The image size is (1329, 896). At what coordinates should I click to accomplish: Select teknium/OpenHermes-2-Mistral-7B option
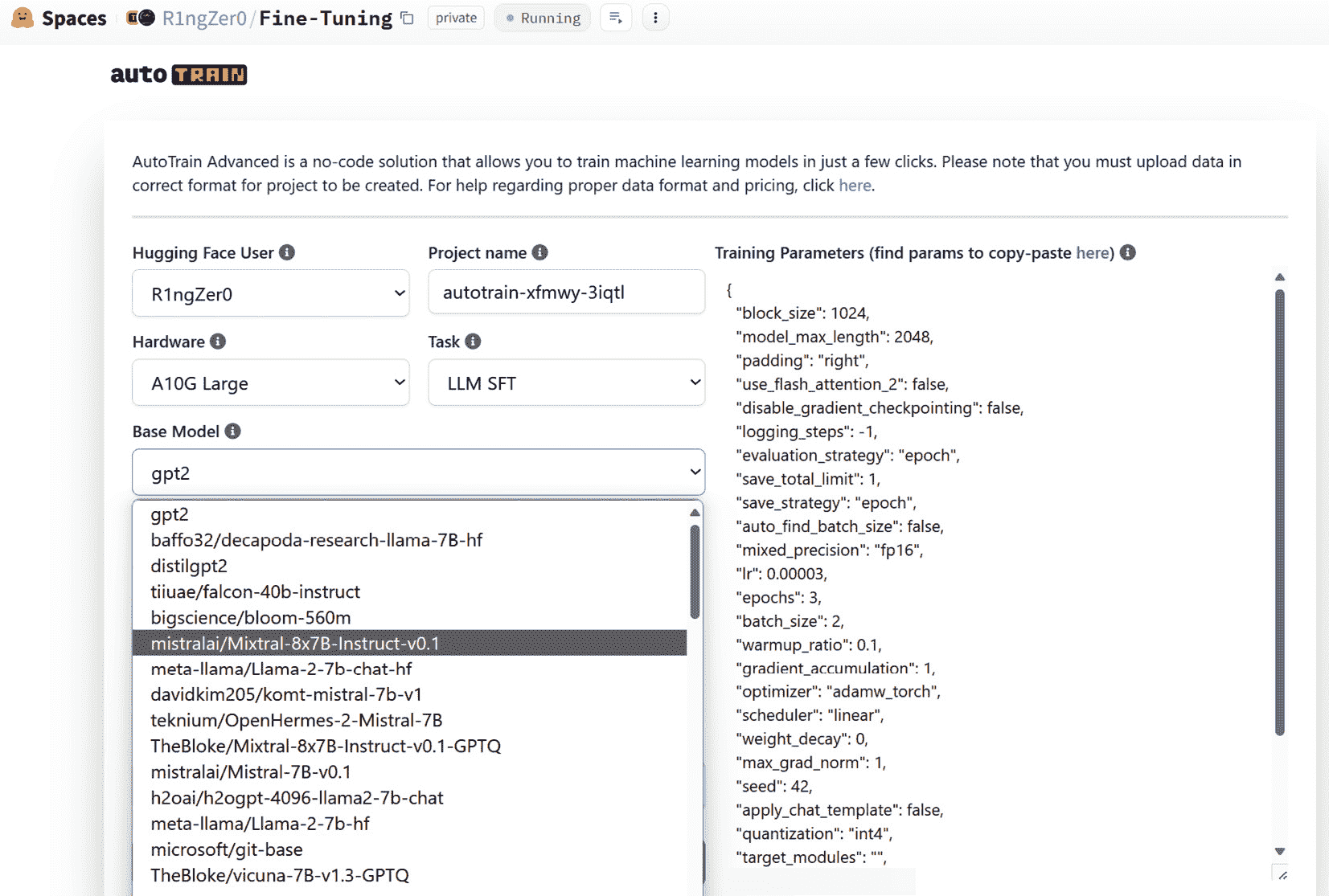pyautogui.click(x=410, y=720)
